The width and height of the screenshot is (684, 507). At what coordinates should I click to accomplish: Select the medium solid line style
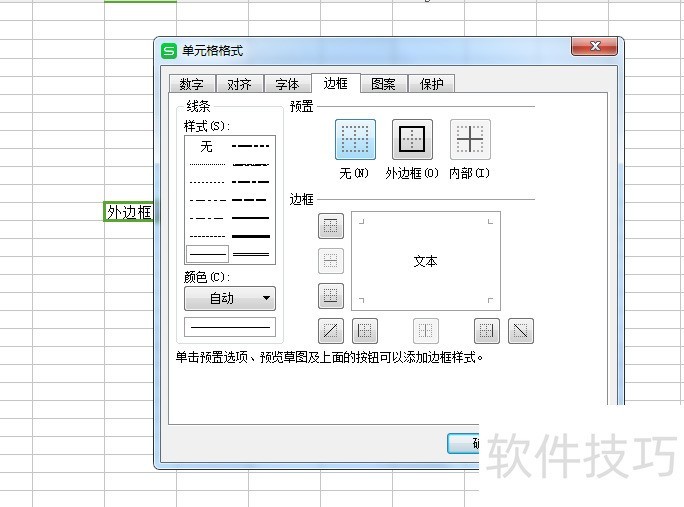click(x=251, y=218)
